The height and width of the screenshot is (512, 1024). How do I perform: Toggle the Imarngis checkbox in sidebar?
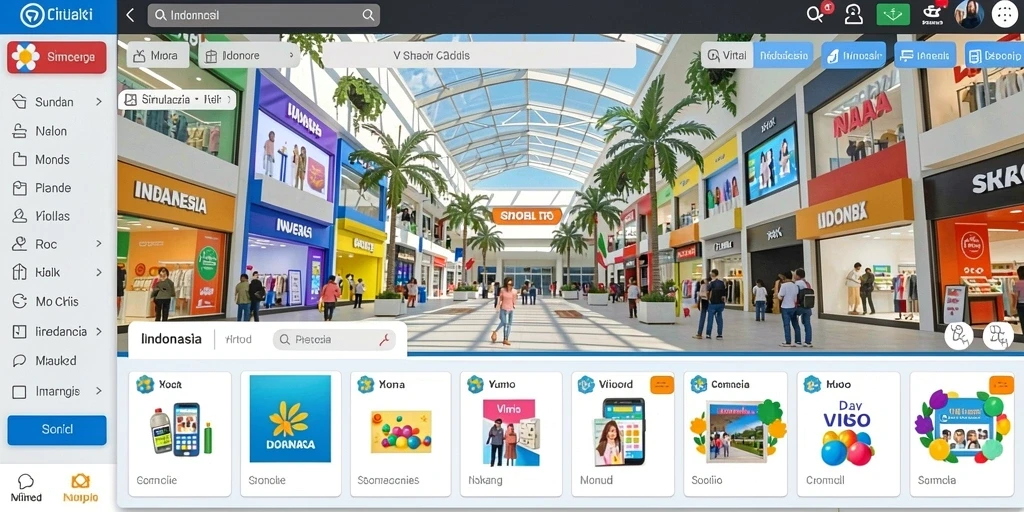20,391
